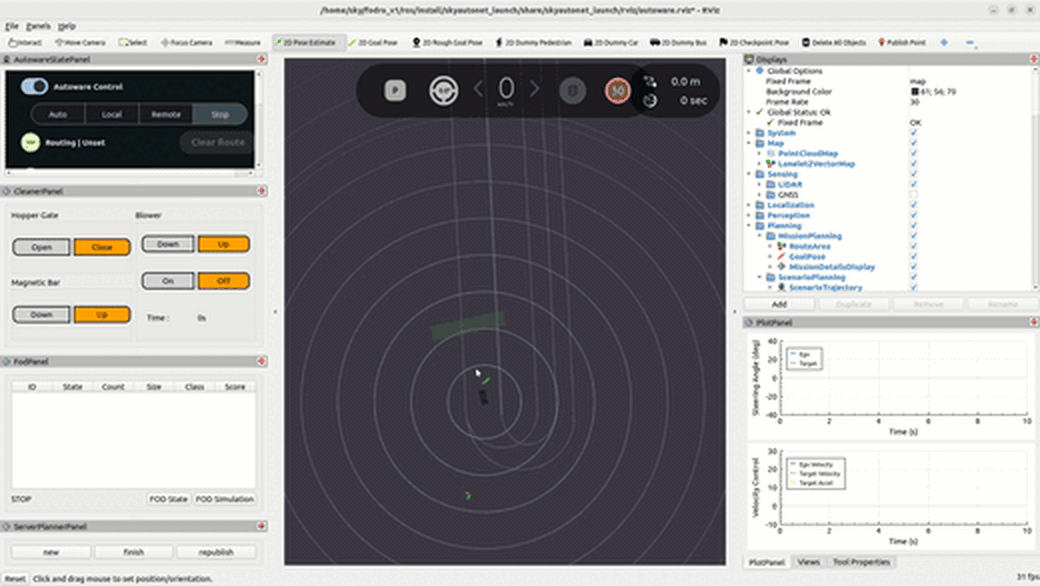
Task: Place a 2D Dummy Bus
Action: (x=679, y=42)
